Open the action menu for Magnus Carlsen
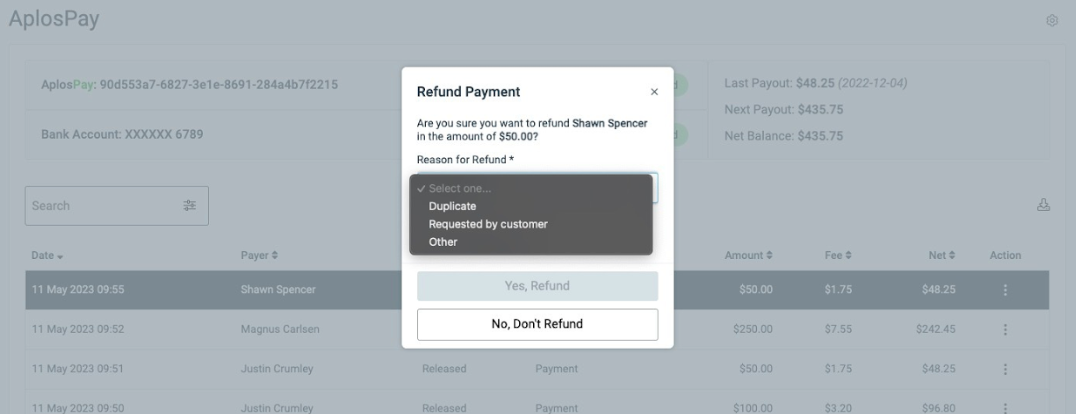The image size is (1076, 414). (1005, 329)
